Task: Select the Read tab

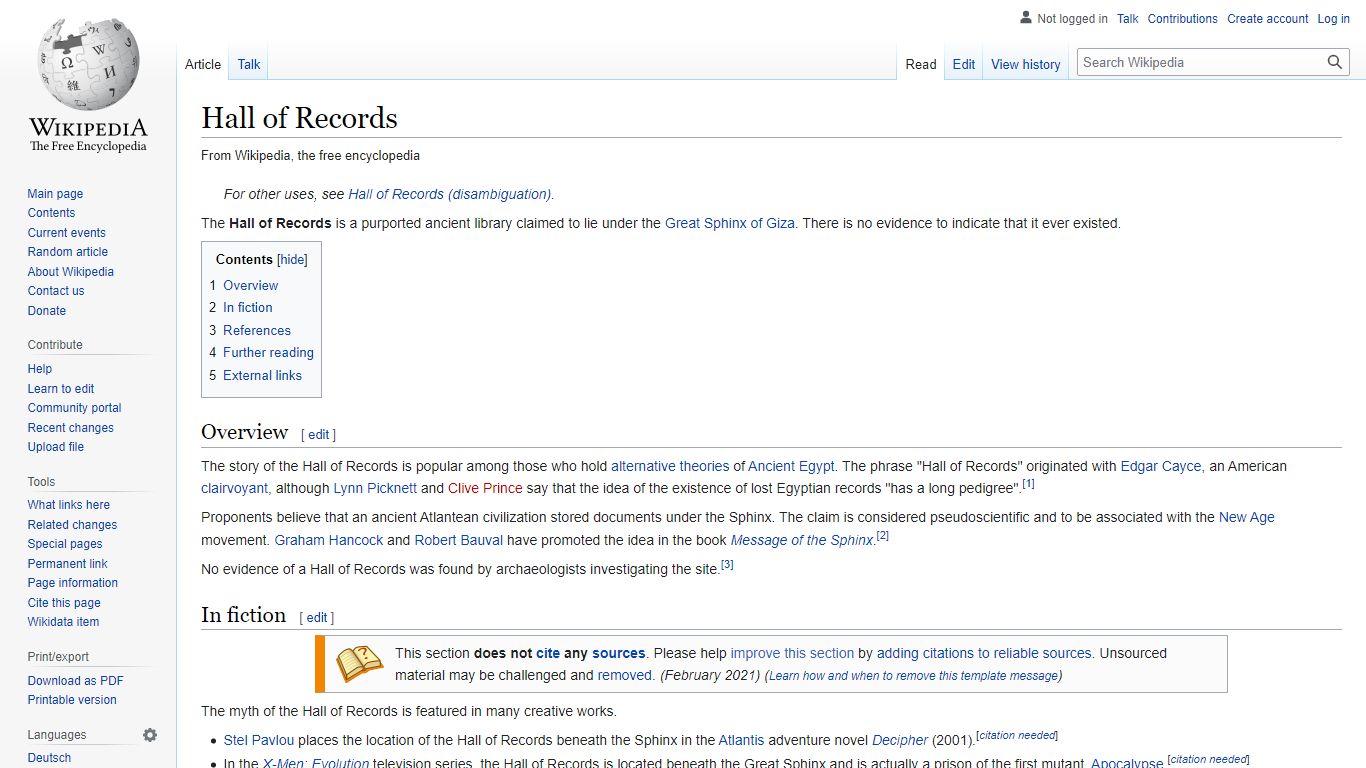Action: pyautogui.click(x=921, y=64)
